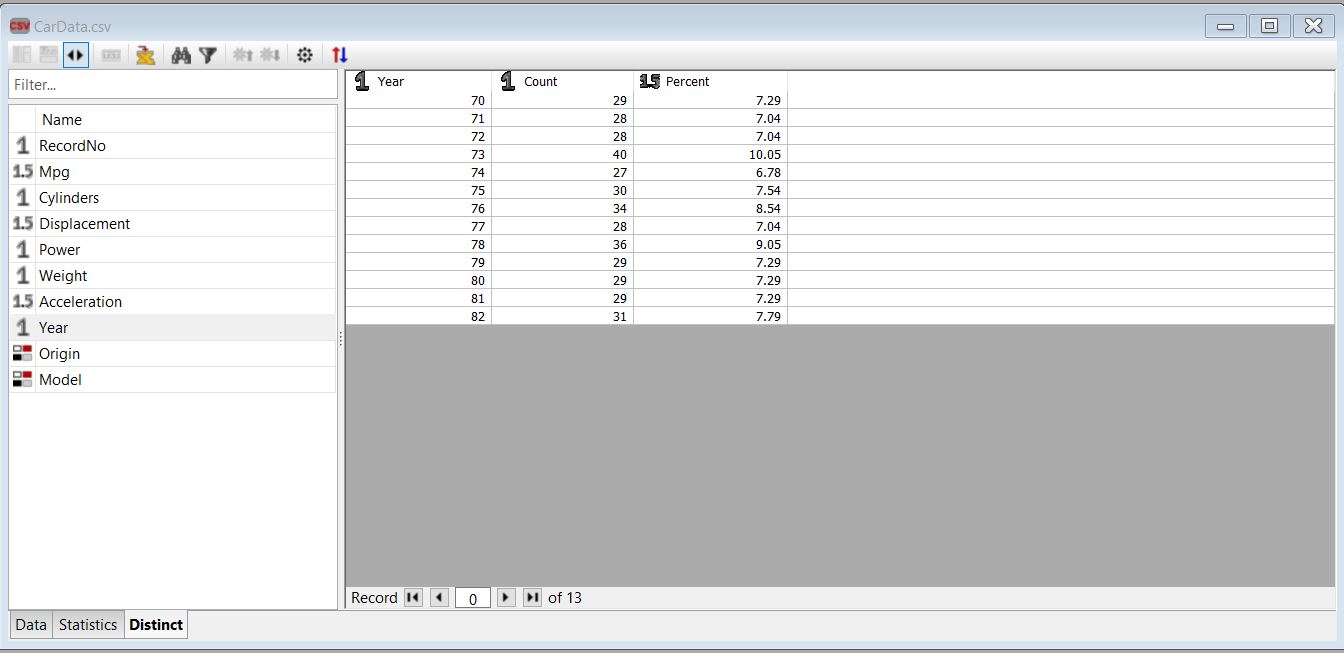Select the yellow extract/sample toolbar icon
The height and width of the screenshot is (653, 1344).
145,55
